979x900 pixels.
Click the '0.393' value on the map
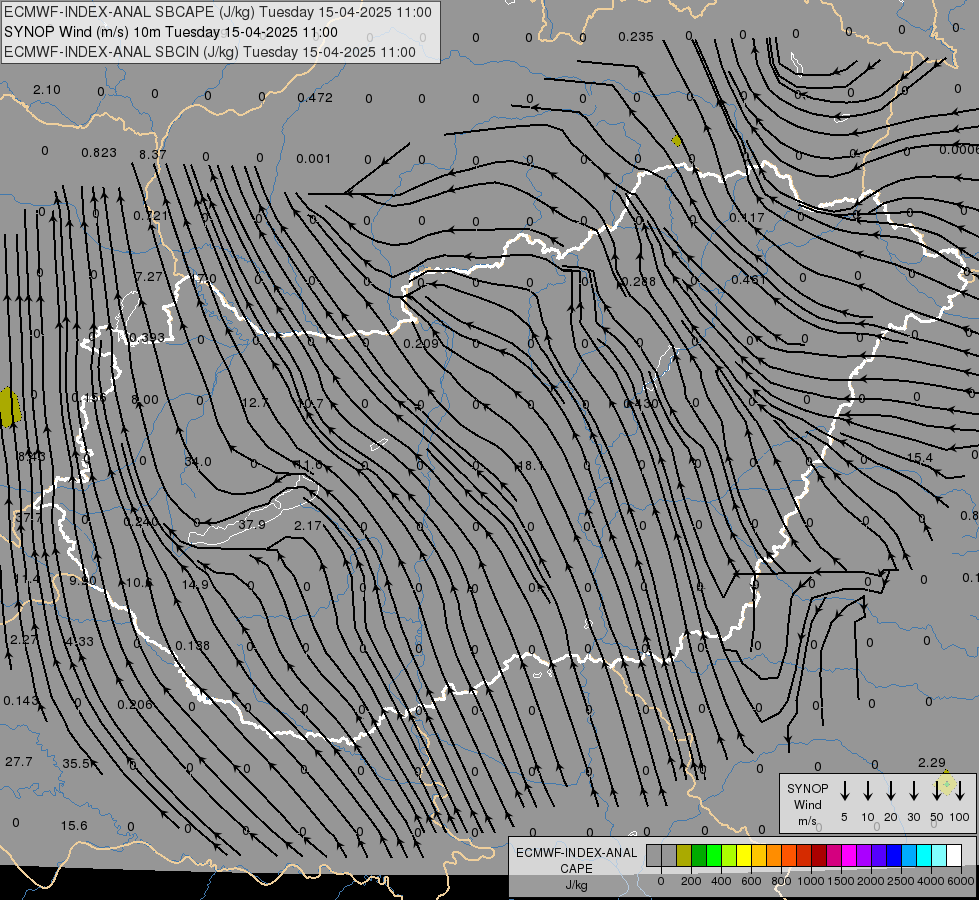point(147,338)
